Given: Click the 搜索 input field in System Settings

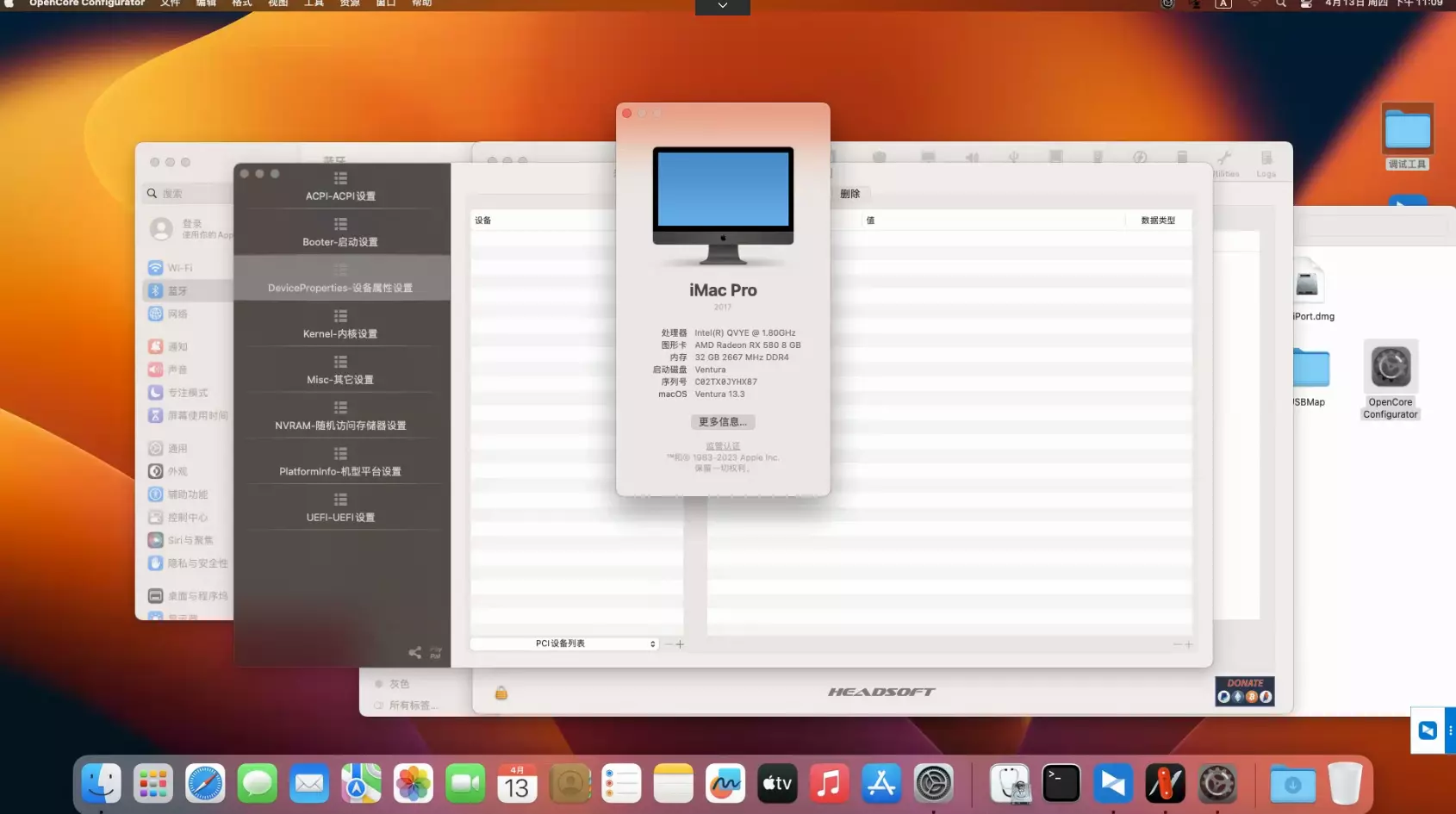Looking at the screenshot, I should coord(190,193).
